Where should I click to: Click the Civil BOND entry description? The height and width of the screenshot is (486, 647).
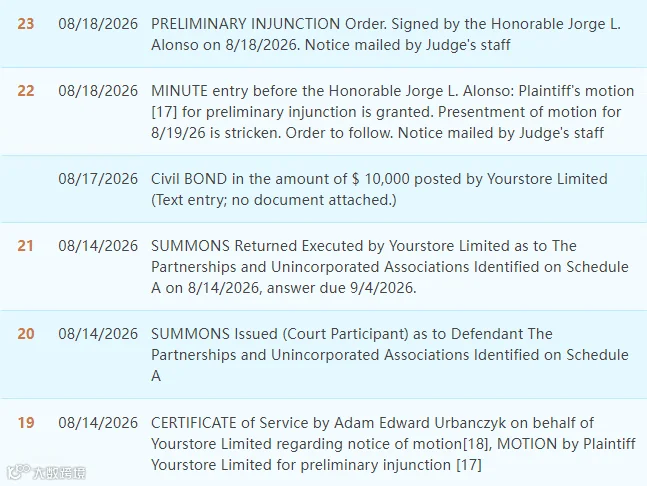pos(379,189)
